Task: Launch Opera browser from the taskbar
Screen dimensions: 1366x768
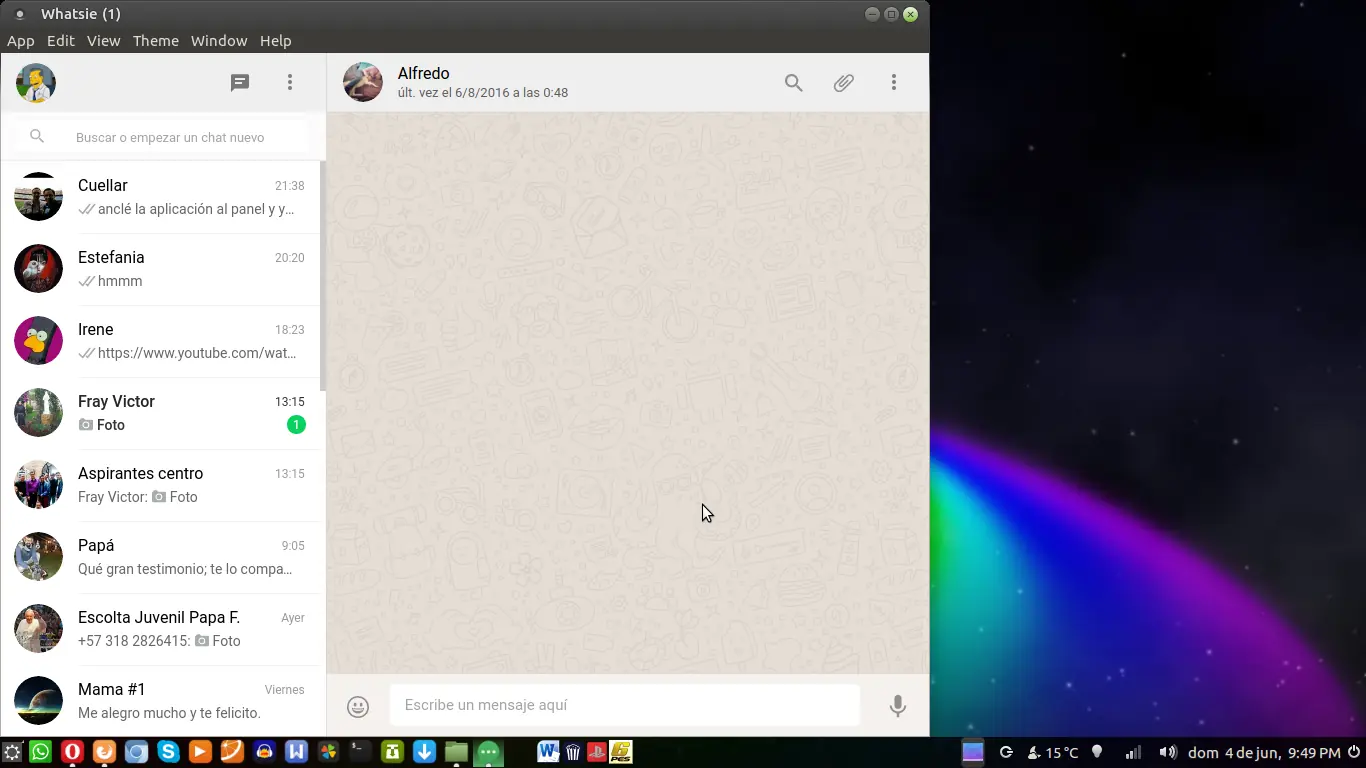Action: pos(72,752)
